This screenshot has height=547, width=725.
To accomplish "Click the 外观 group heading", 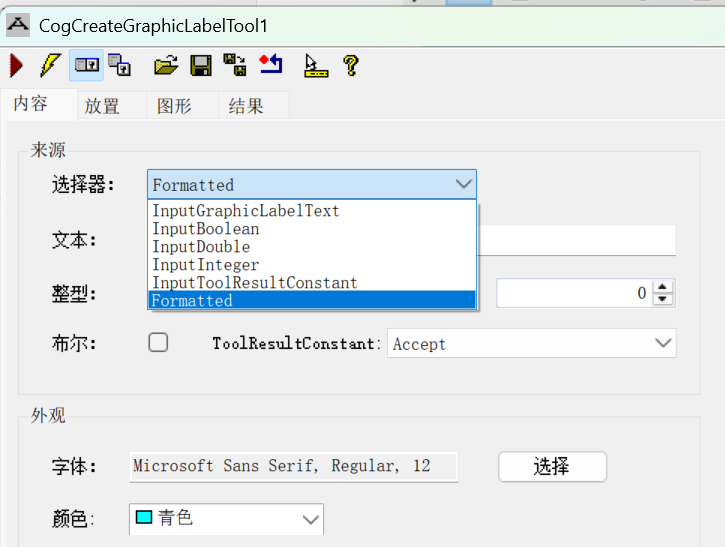I will pos(48,415).
